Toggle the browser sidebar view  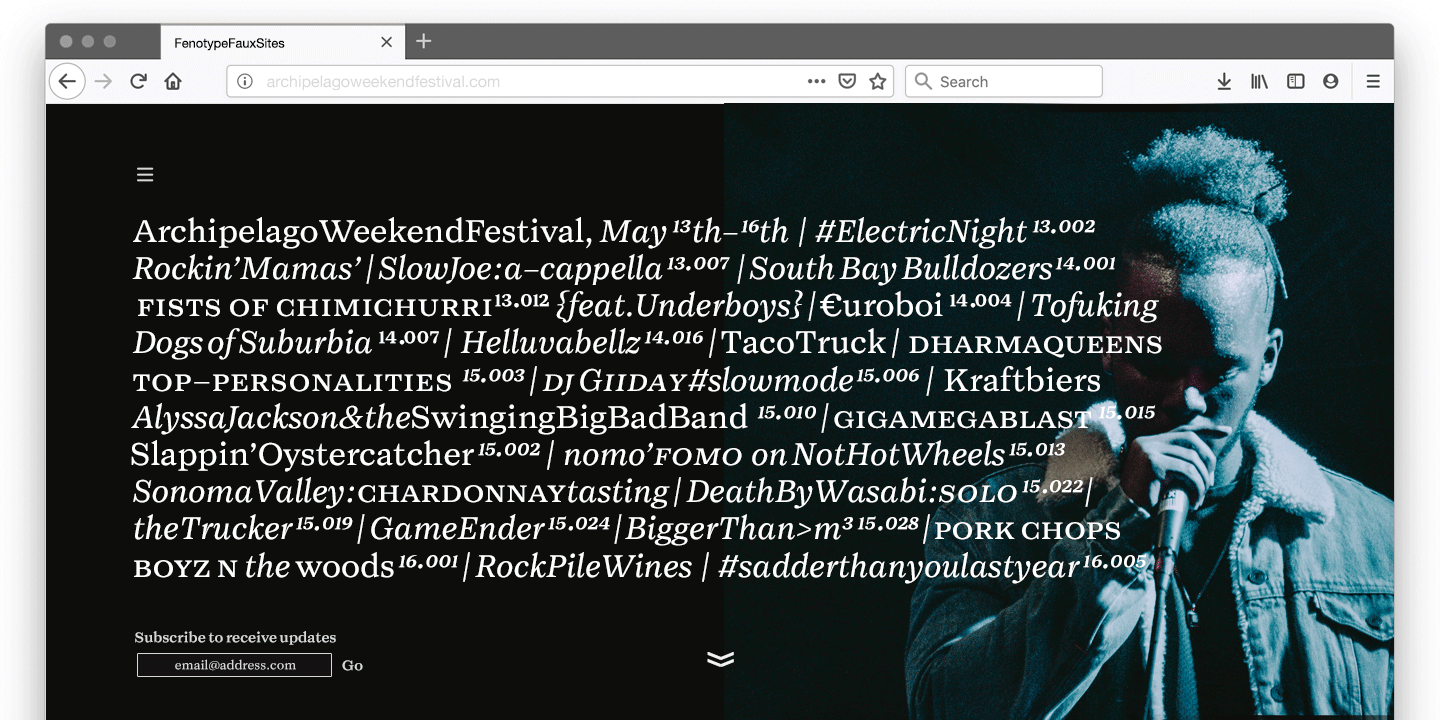1295,82
